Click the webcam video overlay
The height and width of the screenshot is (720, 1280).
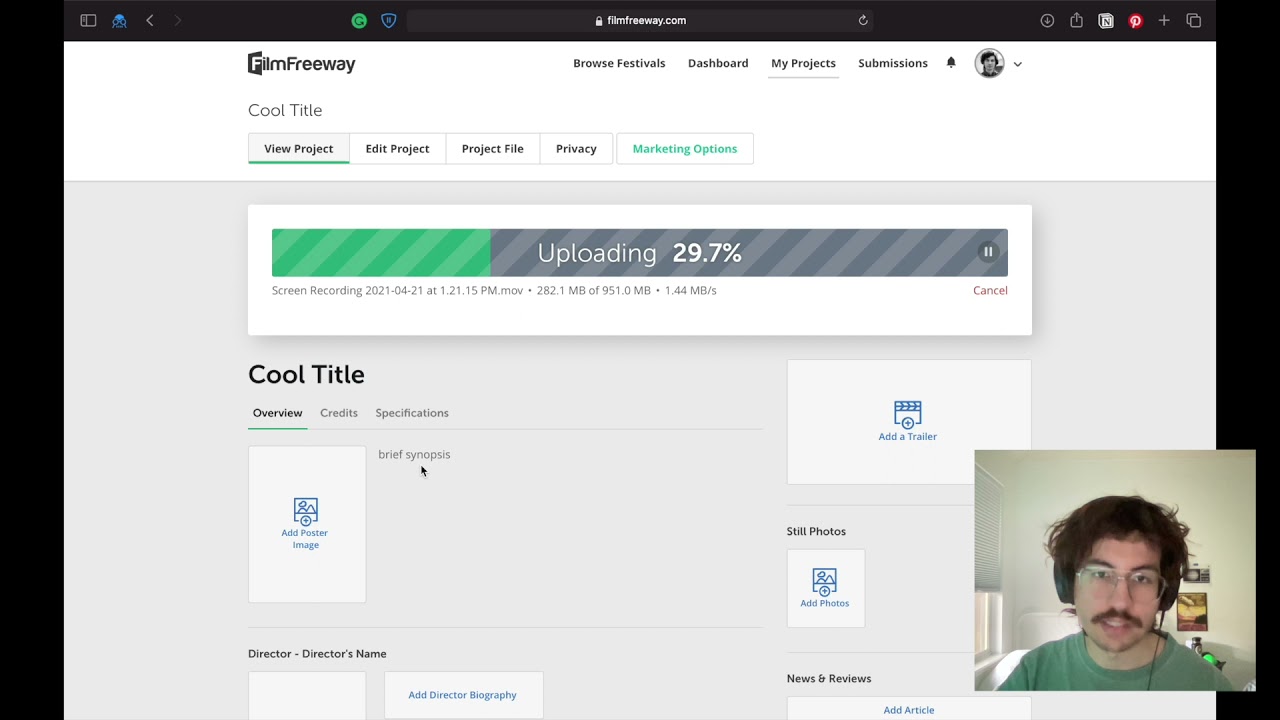click(x=1115, y=570)
